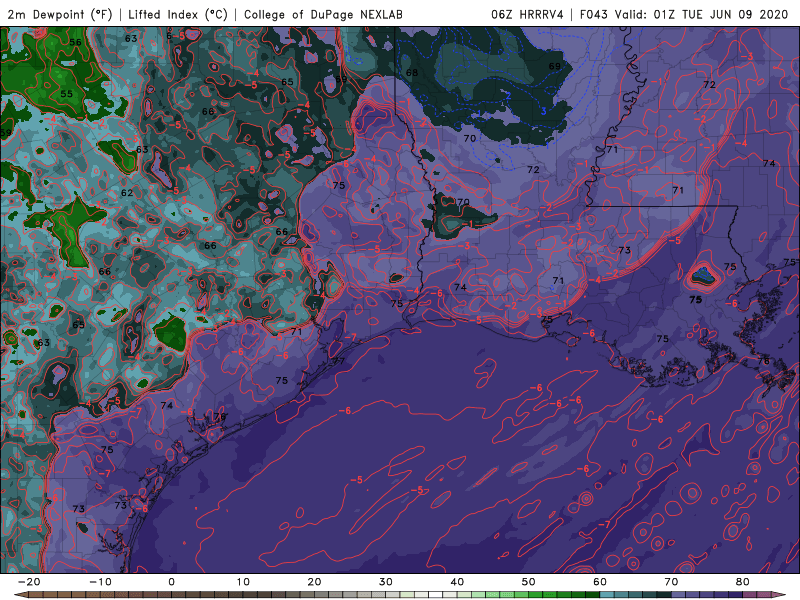Click the "68" dewpoint value on the map
The width and height of the screenshot is (800, 600).
412,72
